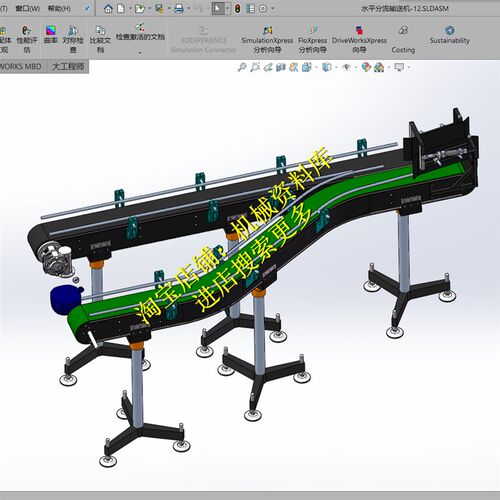Expand the Display Style dropdown arrow
The image size is (500, 500).
click(x=336, y=68)
